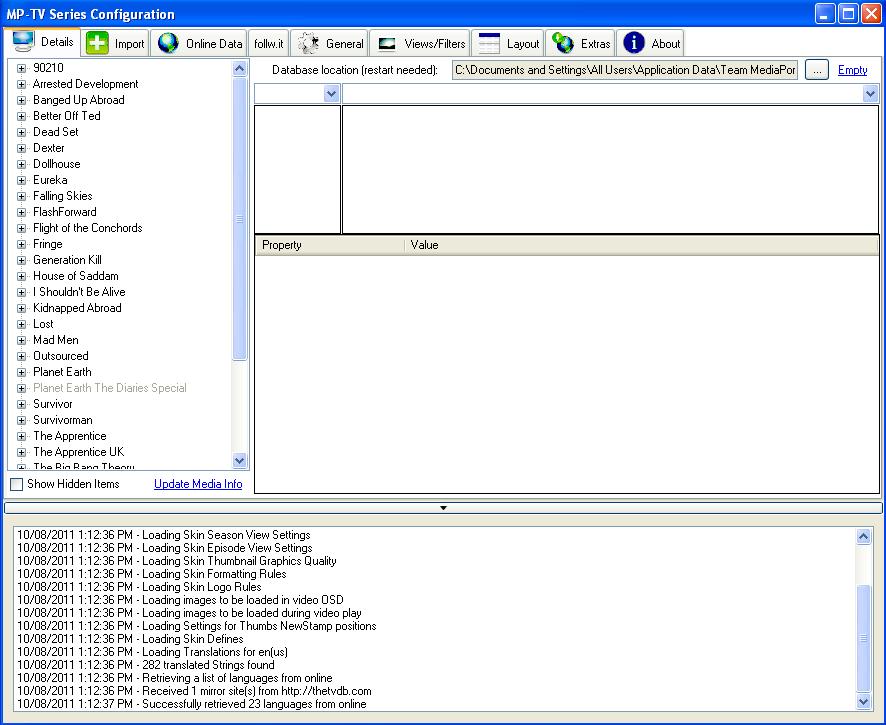The height and width of the screenshot is (725, 886).
Task: Click the browse button with ellipsis
Action: click(x=816, y=70)
